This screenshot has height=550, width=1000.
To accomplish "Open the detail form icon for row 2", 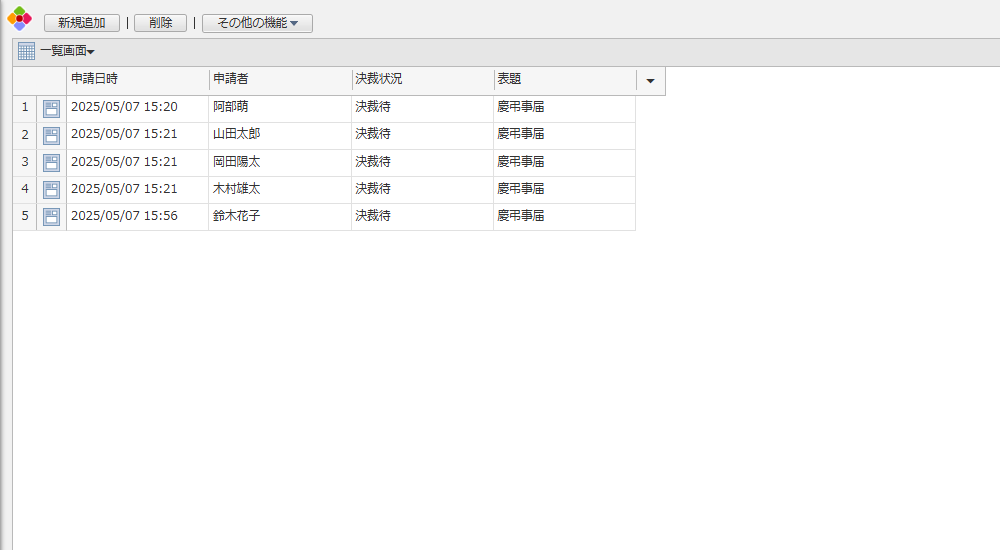I will pos(51,135).
